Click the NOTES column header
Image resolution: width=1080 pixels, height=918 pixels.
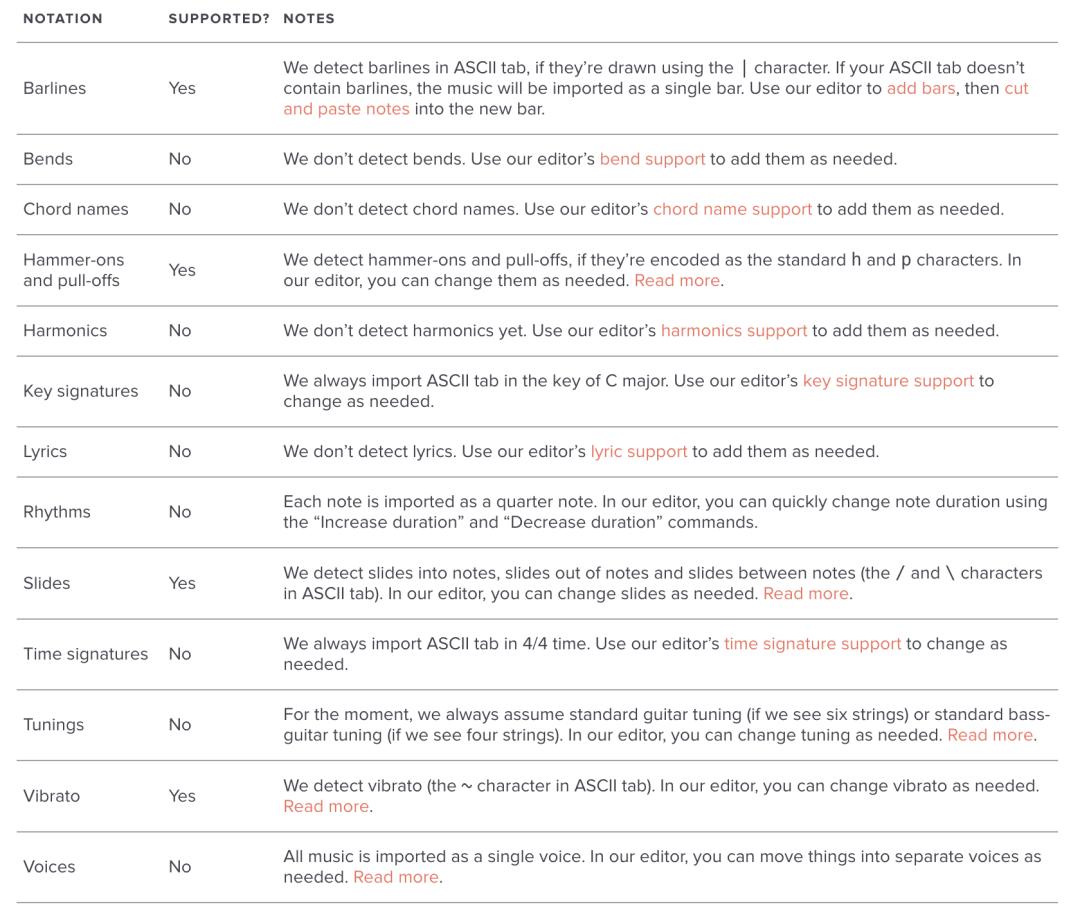coord(309,19)
